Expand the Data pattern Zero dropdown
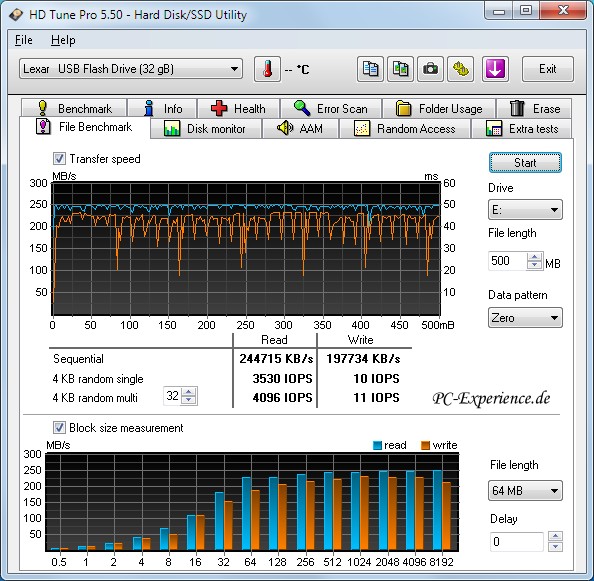Viewport: 594px width, 581px height. (x=525, y=317)
